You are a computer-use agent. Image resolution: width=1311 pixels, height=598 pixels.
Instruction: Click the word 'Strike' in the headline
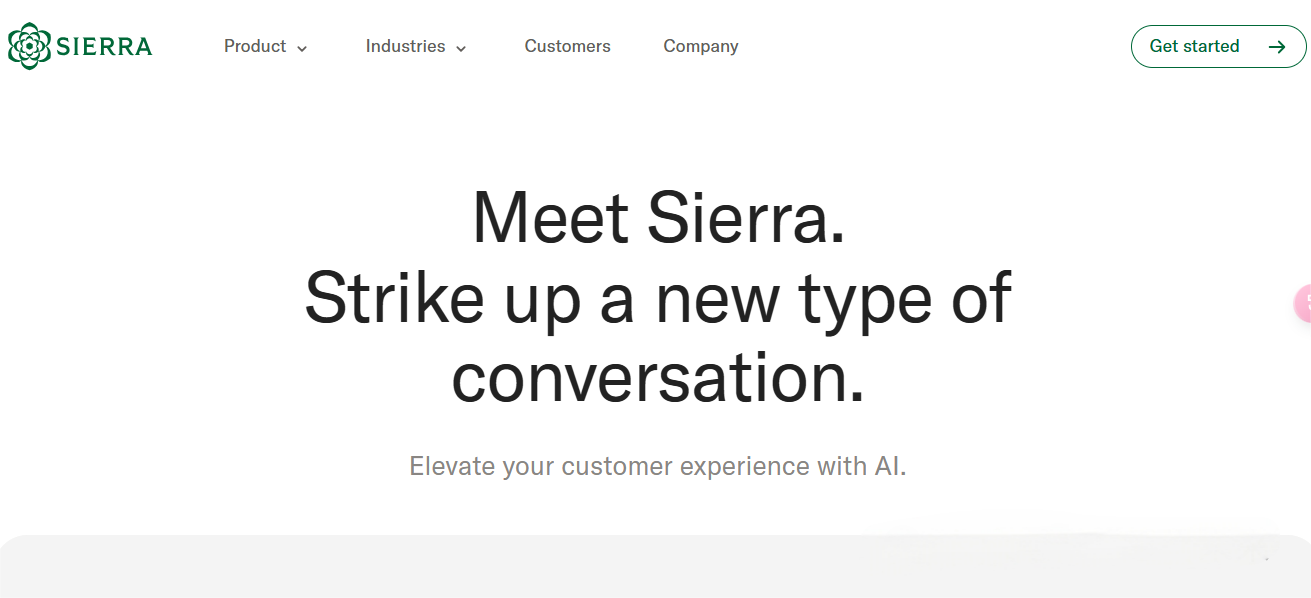pos(394,298)
